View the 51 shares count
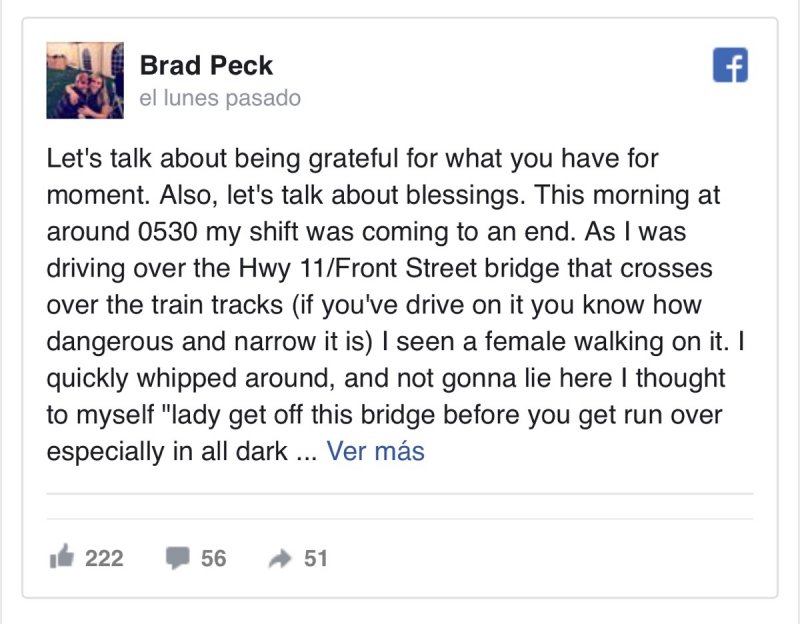Screen dimensions: 800x624 coord(316,558)
